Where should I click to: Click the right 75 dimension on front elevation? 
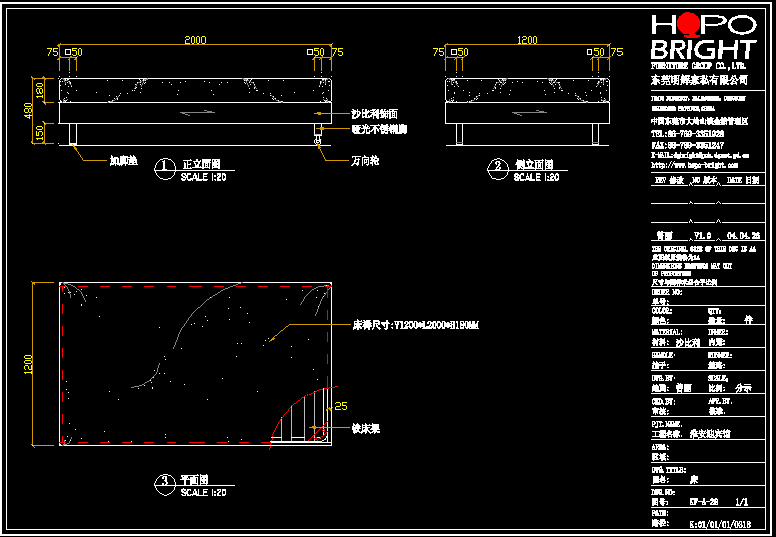(338, 52)
